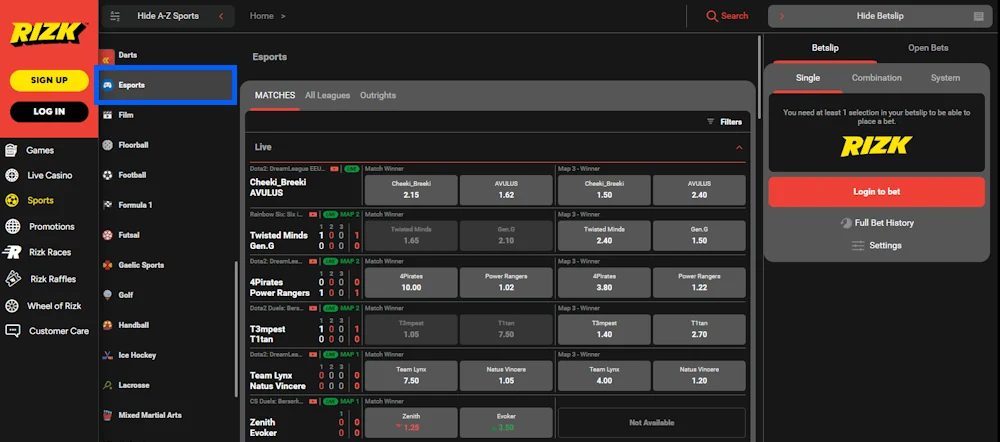Select T1tan Map 3 winner 2.70

699,329
